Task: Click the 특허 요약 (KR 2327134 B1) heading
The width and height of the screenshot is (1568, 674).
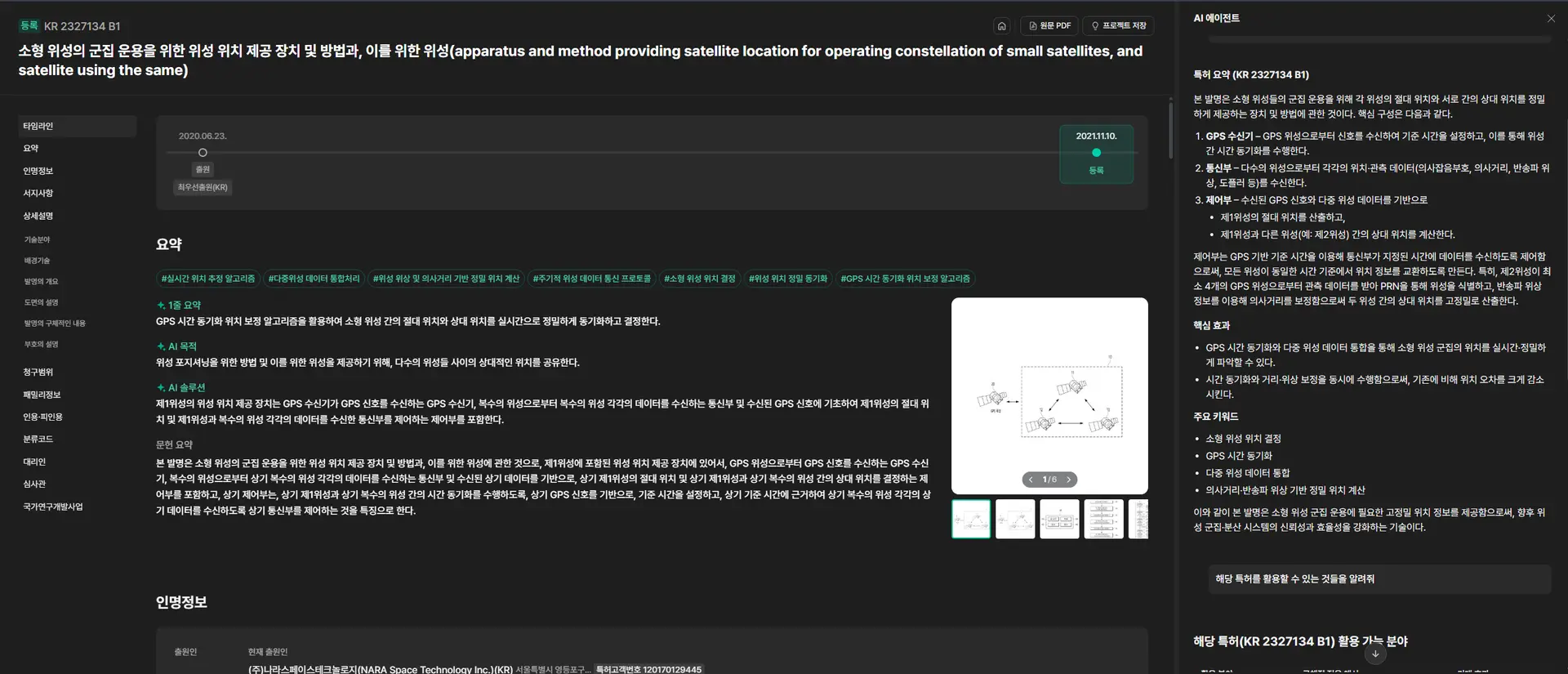Action: click(x=1251, y=75)
